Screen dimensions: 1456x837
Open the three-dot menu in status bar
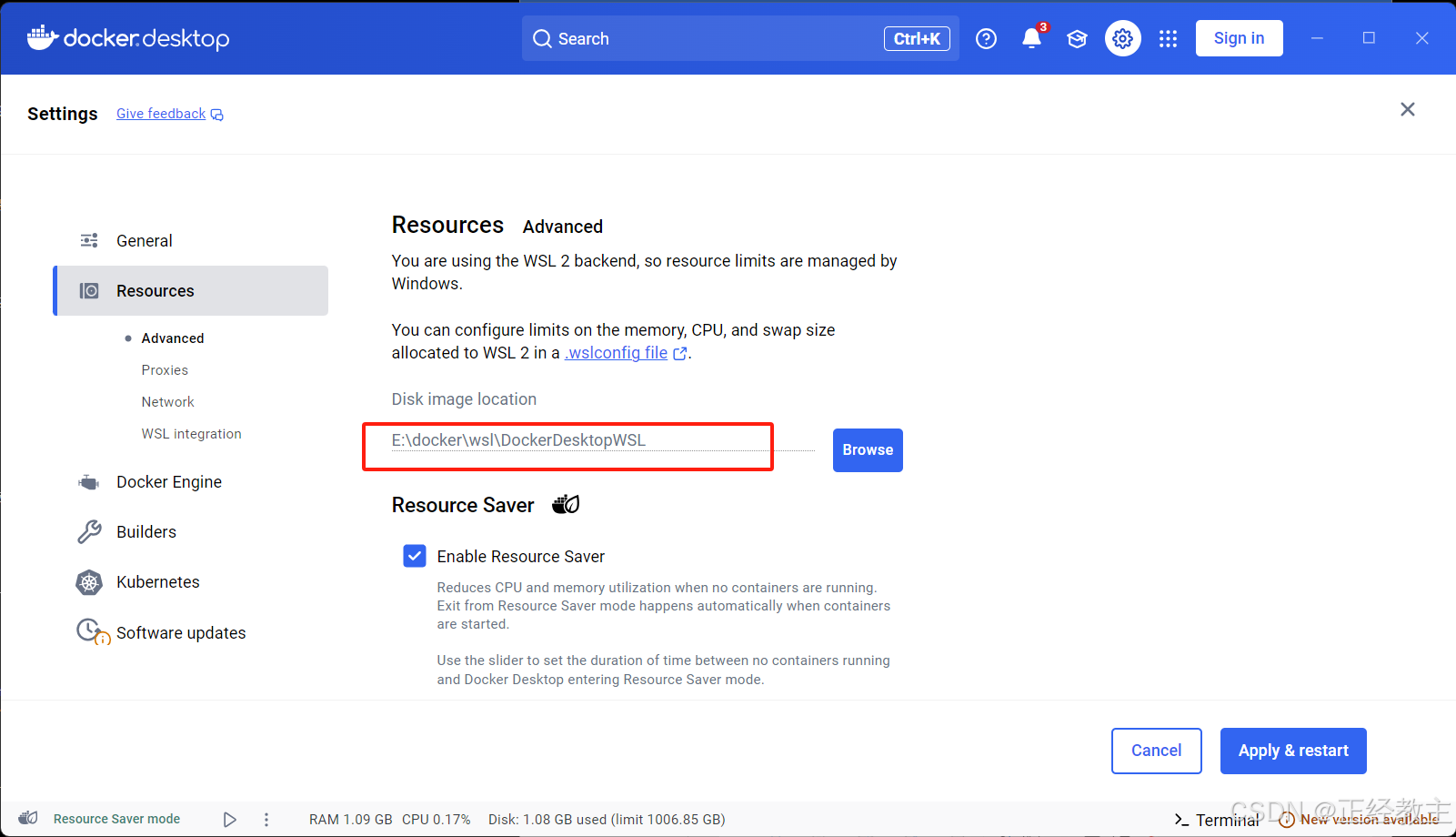coord(266,820)
